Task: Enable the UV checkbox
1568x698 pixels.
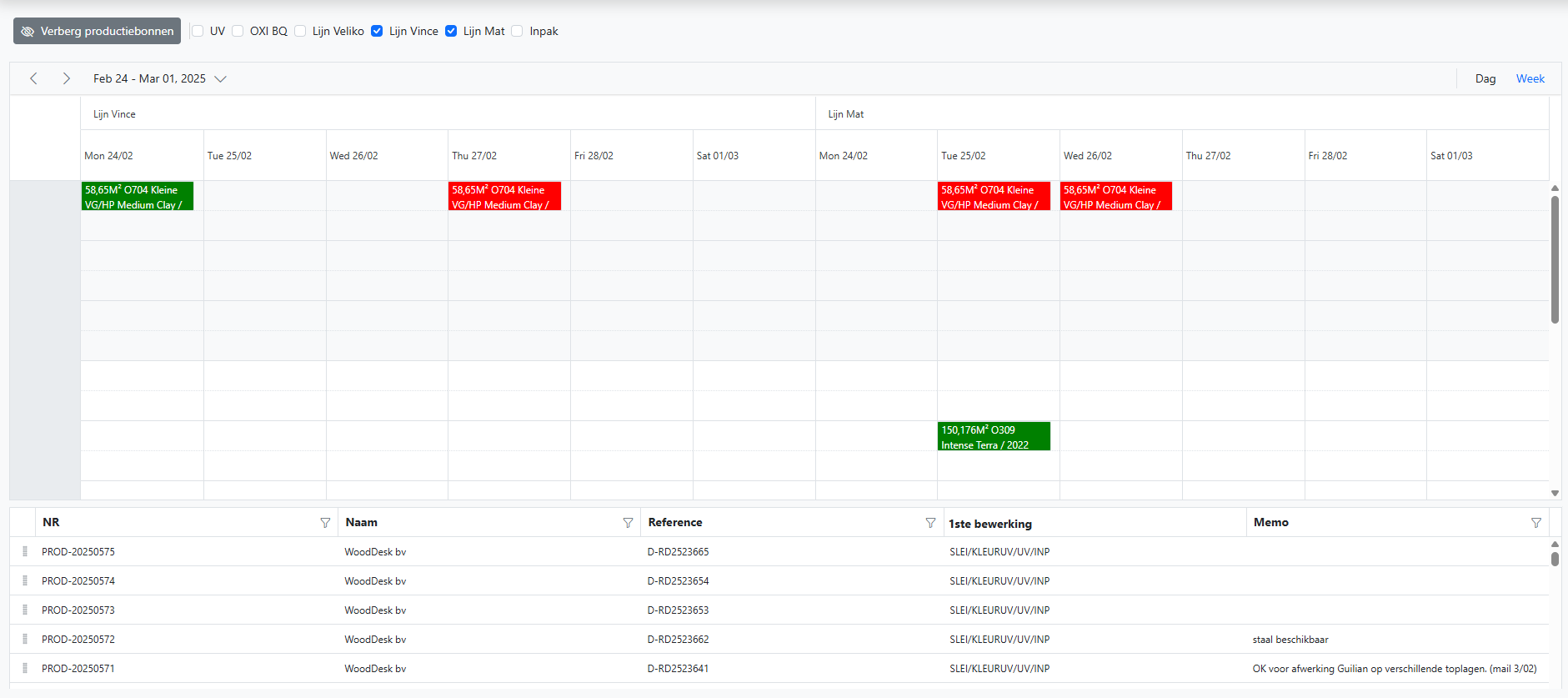Action: 198,31
